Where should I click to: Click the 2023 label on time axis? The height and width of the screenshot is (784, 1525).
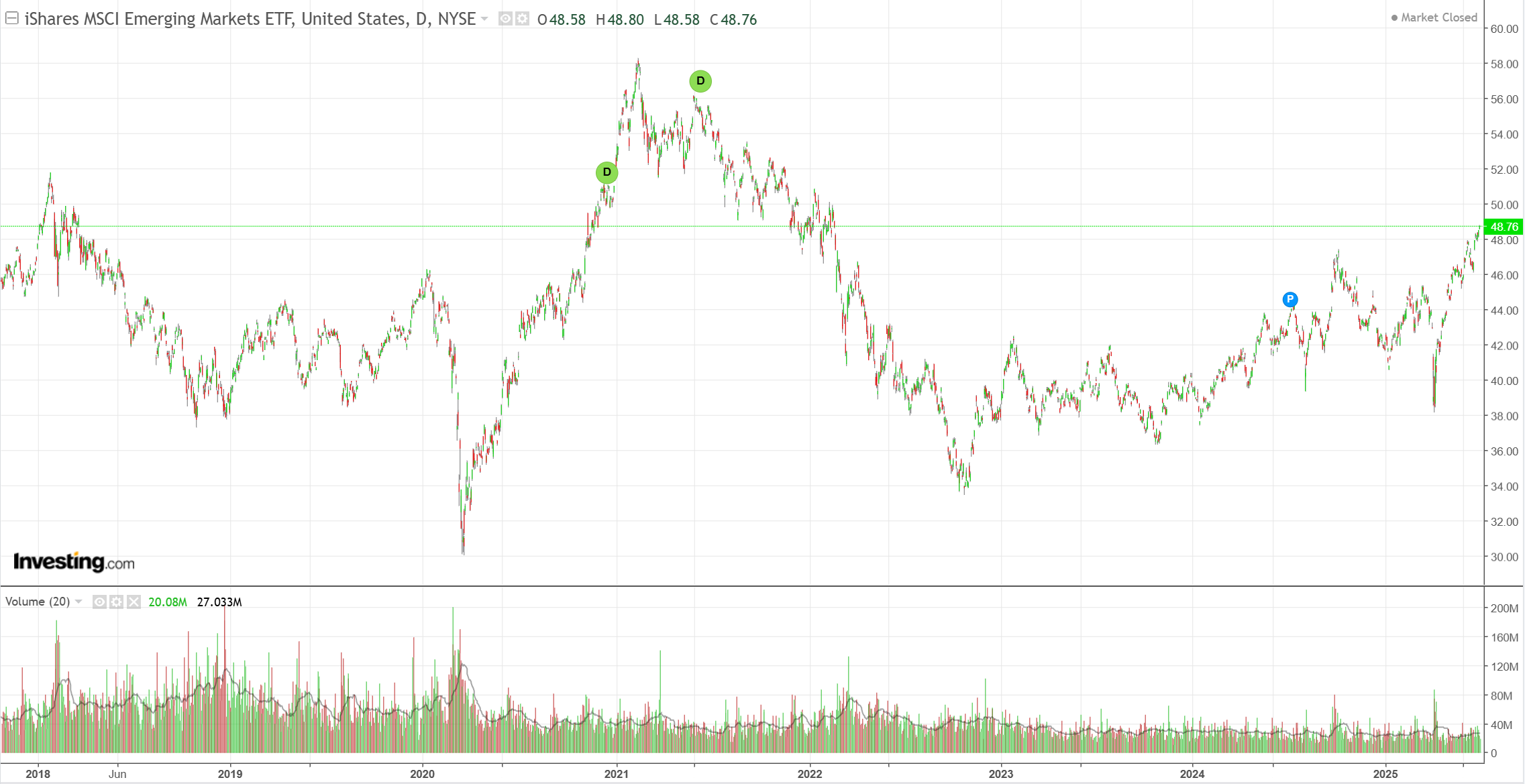click(x=1000, y=773)
